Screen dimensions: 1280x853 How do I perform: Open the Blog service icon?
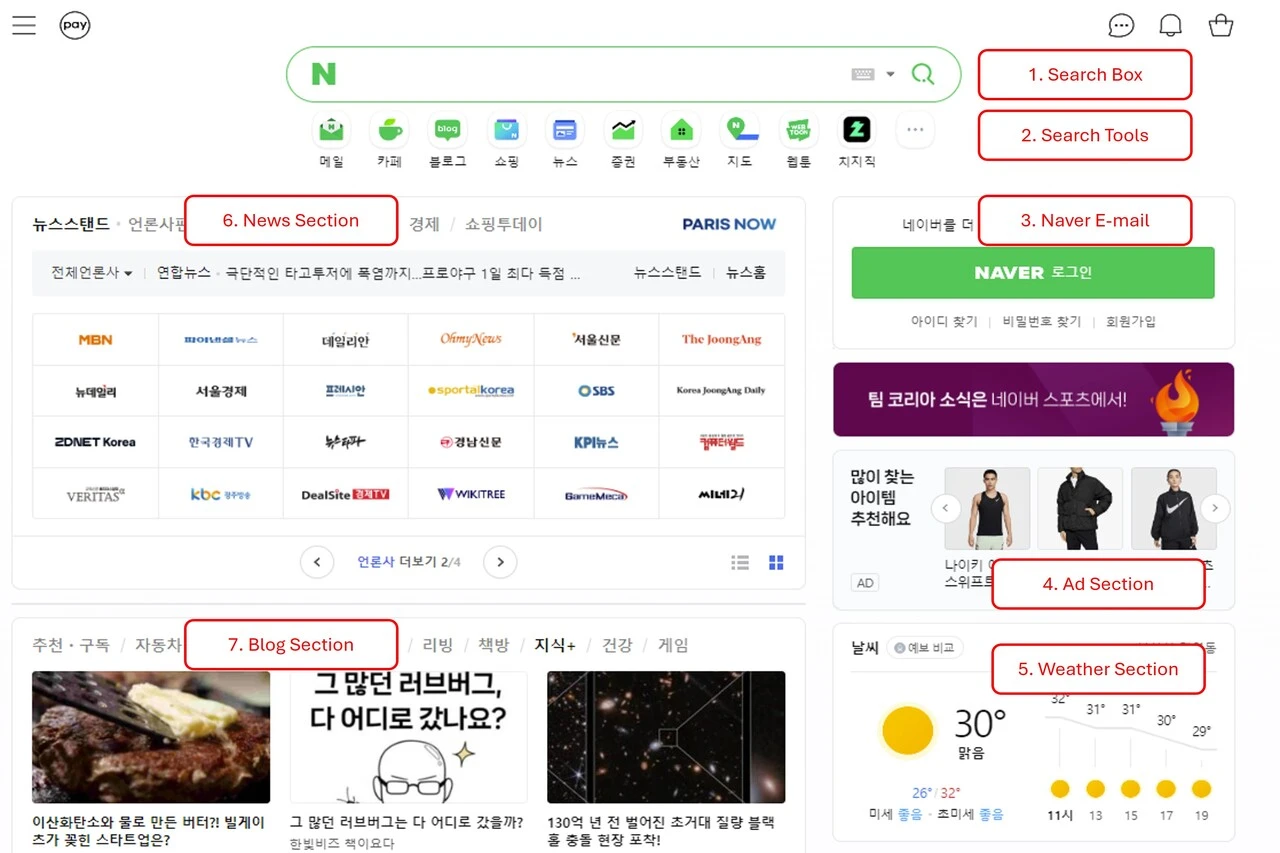pos(446,130)
